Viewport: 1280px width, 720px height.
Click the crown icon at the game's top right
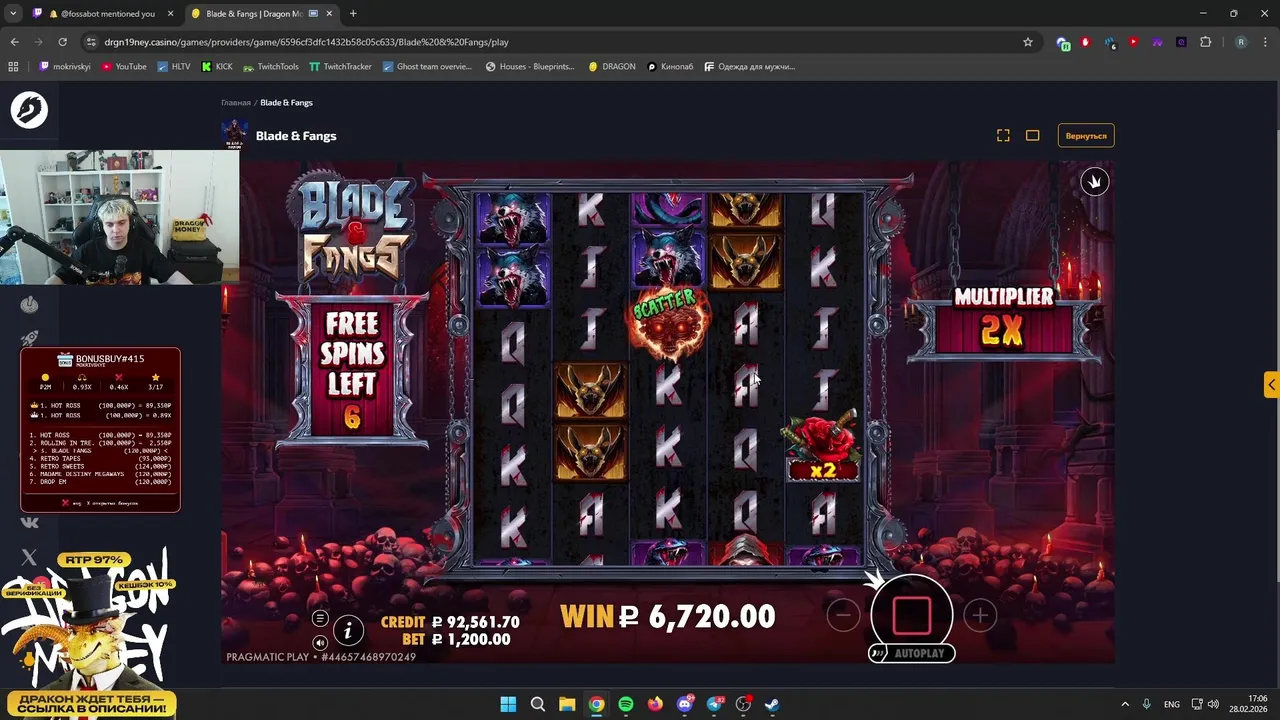(1095, 181)
